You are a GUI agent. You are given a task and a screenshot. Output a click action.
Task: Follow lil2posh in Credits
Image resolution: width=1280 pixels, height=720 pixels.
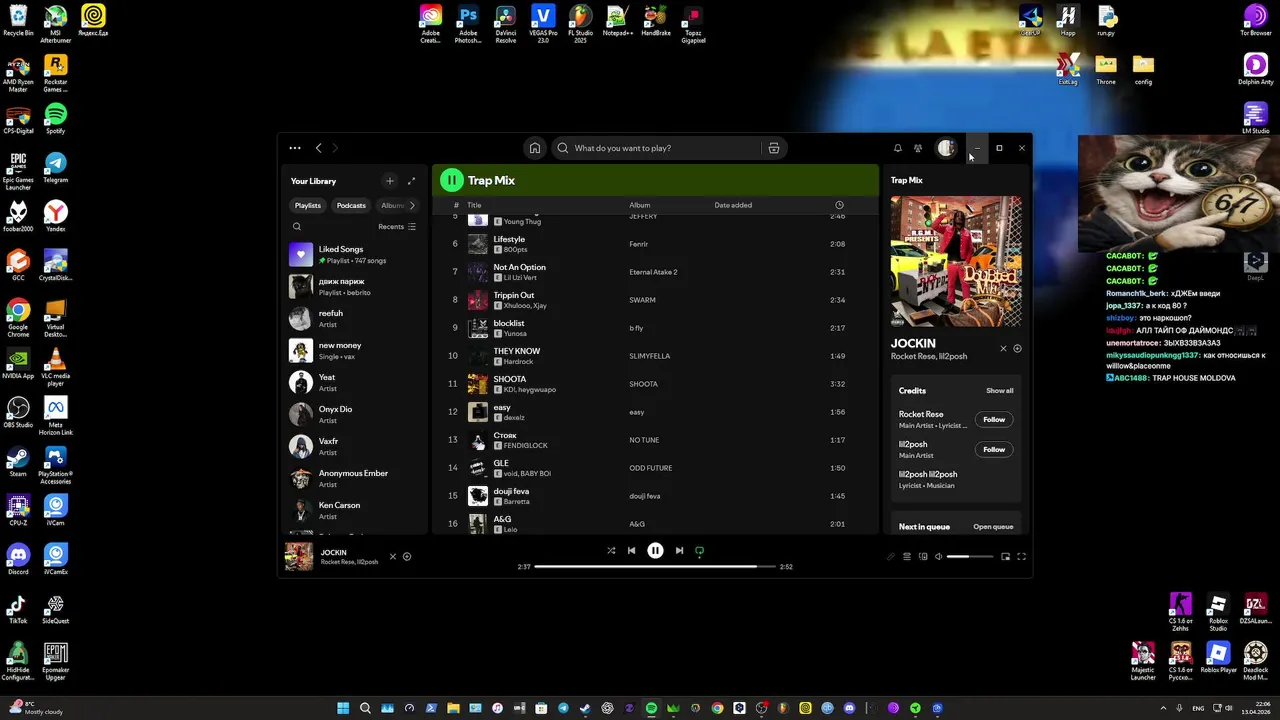[994, 449]
